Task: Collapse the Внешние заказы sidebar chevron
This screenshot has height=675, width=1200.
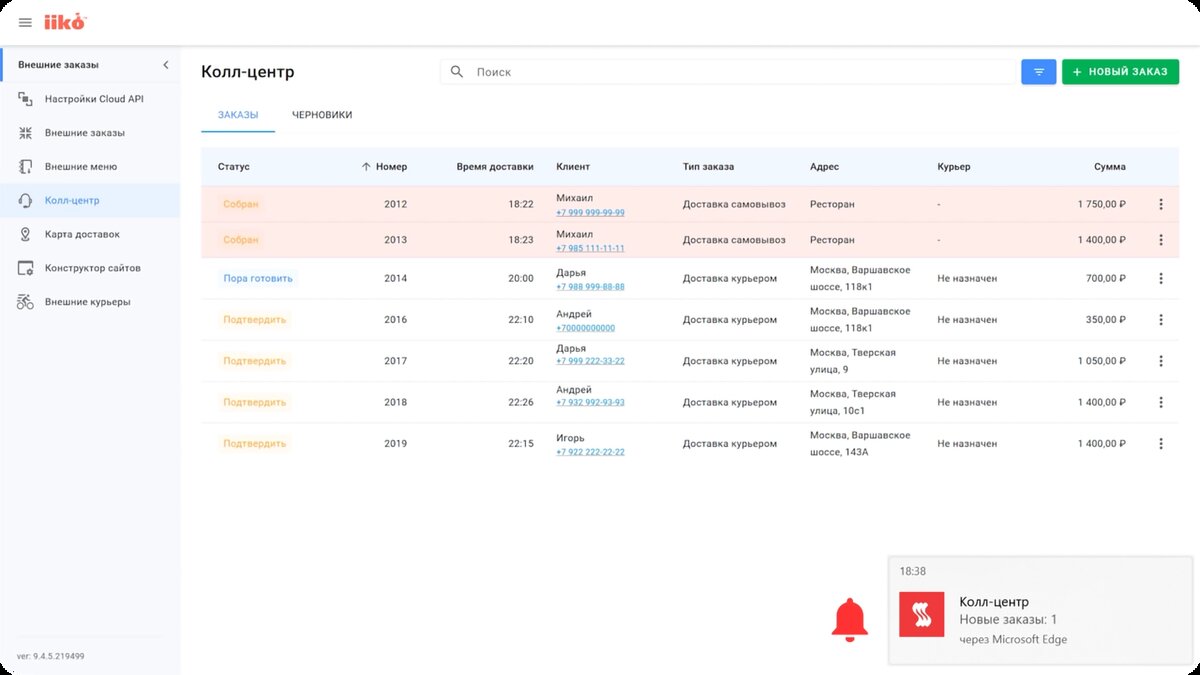Action: tap(166, 65)
